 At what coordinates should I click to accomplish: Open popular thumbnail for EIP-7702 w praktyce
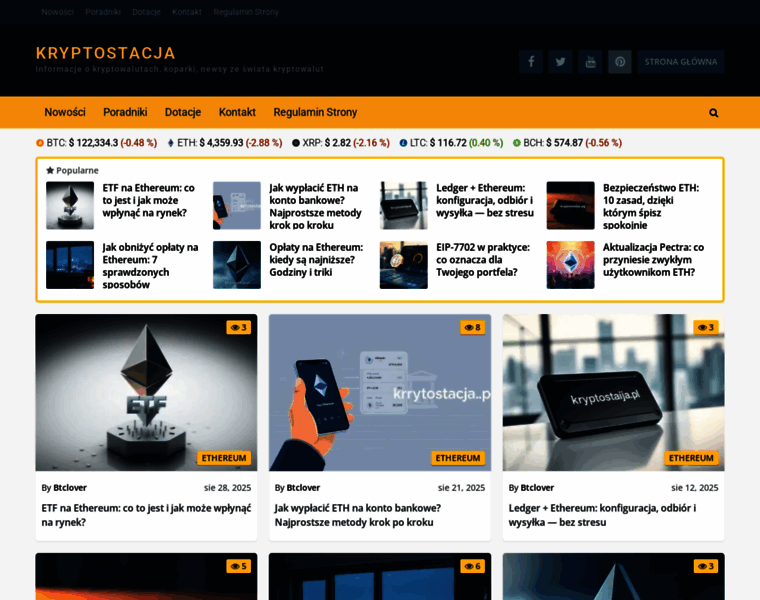[403, 265]
